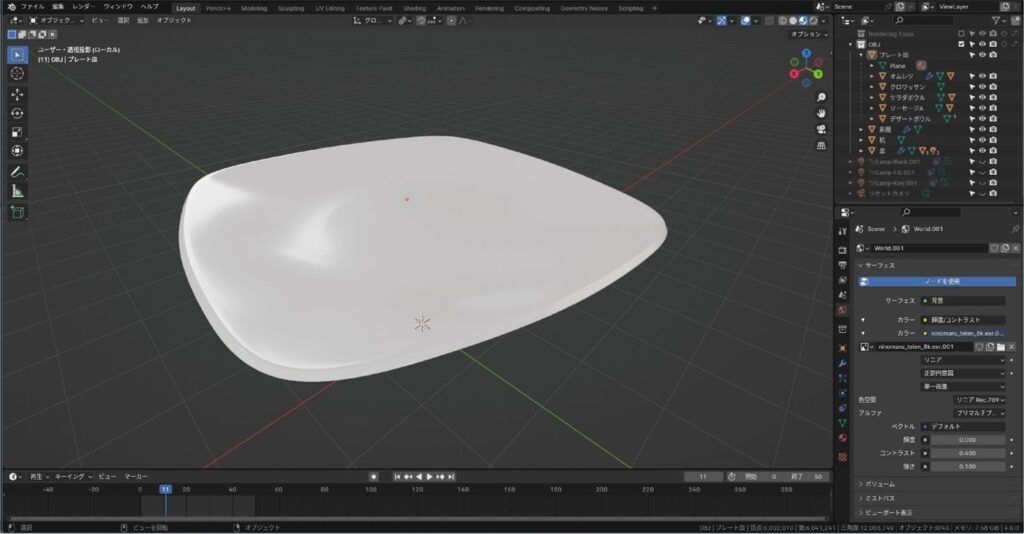
Task: Open the Modifiers wrench properties tab
Action: [x=842, y=363]
